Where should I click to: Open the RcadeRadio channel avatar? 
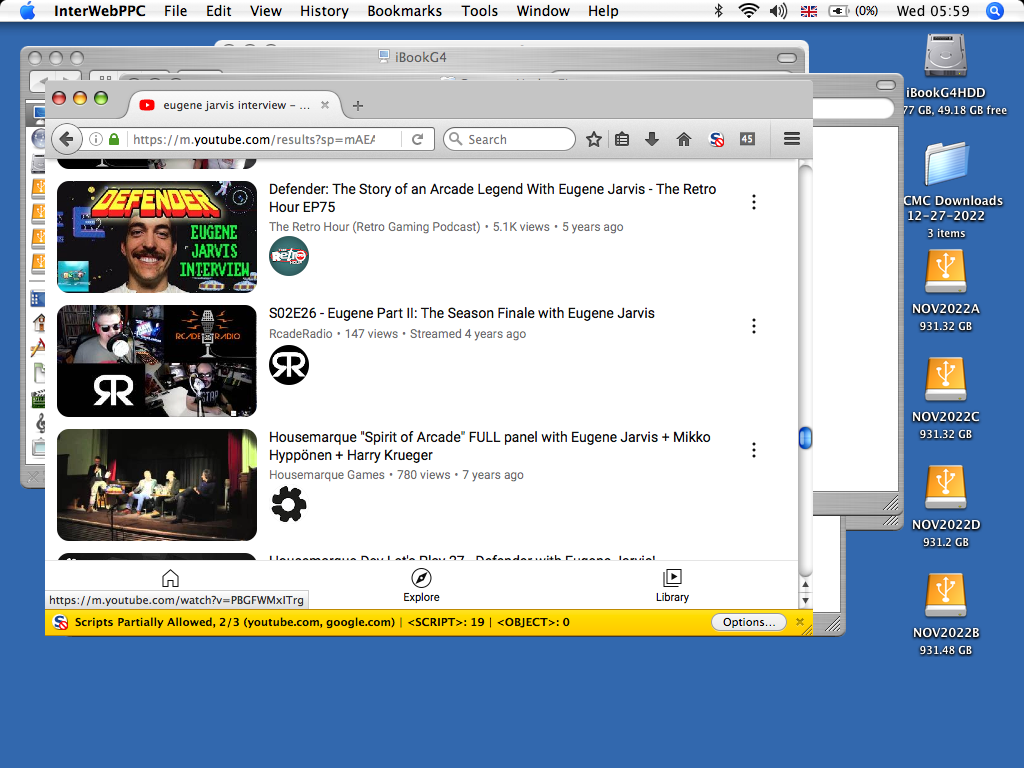click(x=289, y=365)
